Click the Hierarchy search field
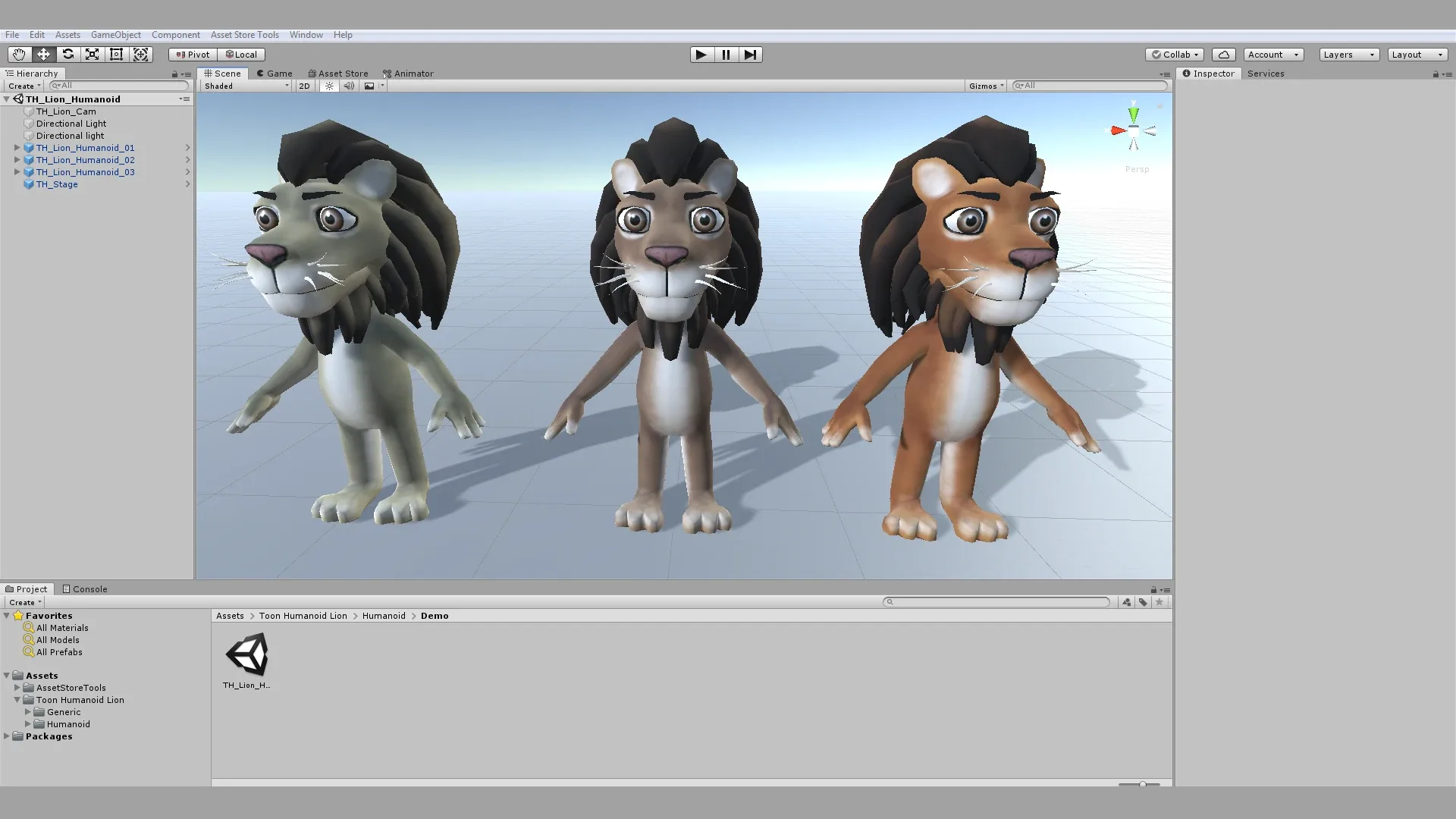Viewport: 1456px width, 819px height. click(119, 86)
